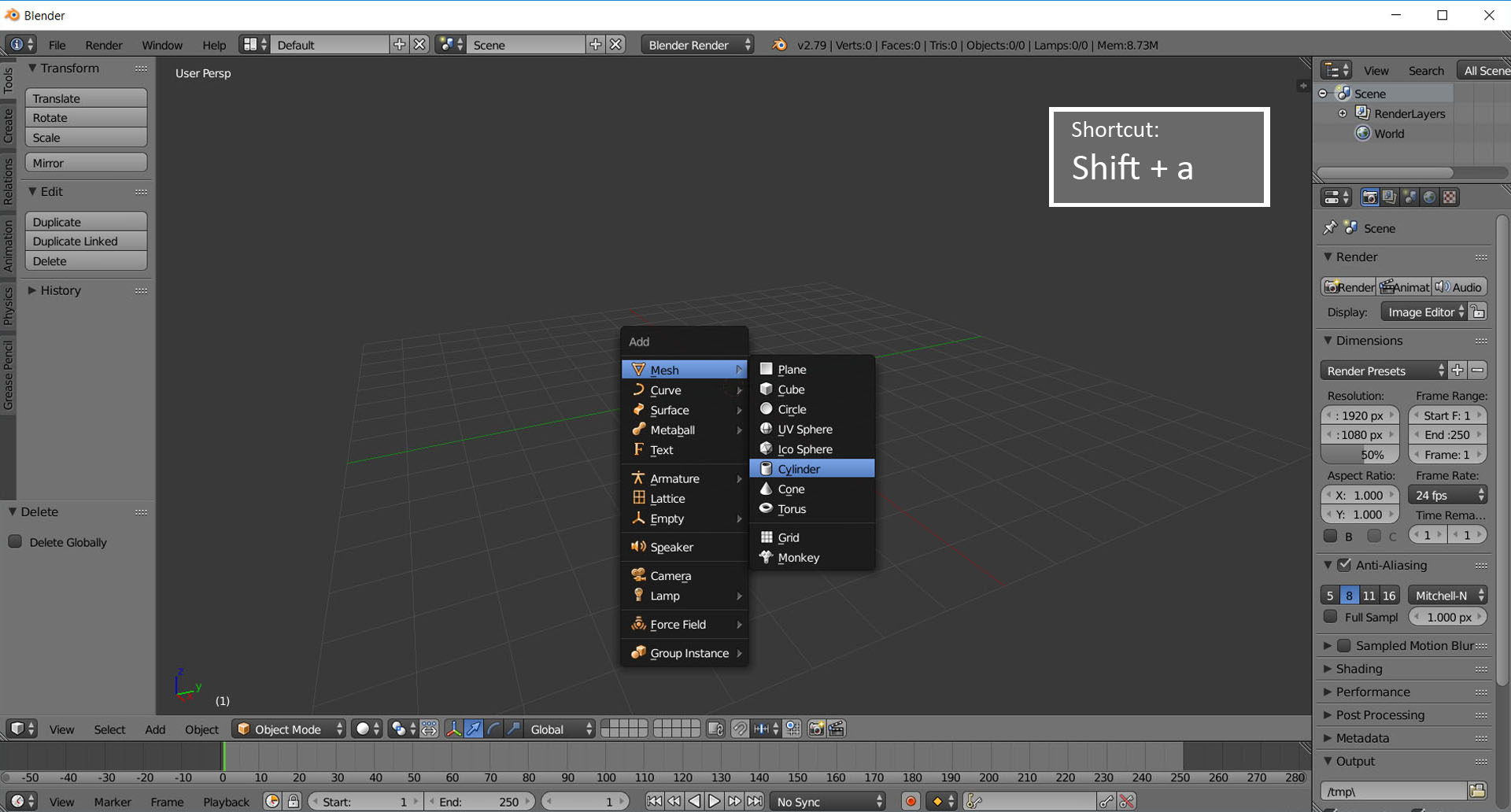Image resolution: width=1511 pixels, height=812 pixels.
Task: Choose Camera from the Add menu
Action: coord(684,576)
